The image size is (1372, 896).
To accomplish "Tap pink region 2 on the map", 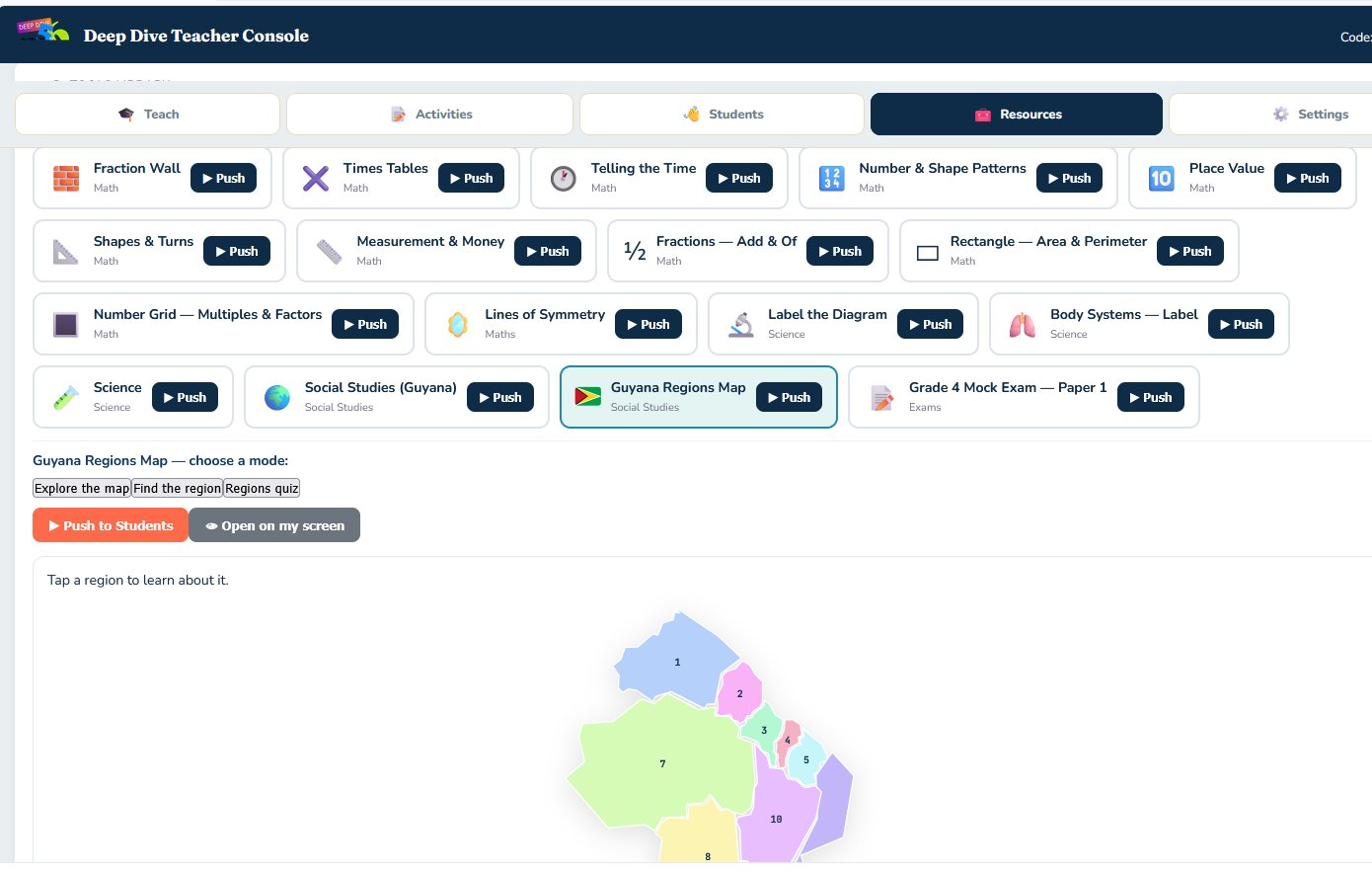I will [x=740, y=693].
